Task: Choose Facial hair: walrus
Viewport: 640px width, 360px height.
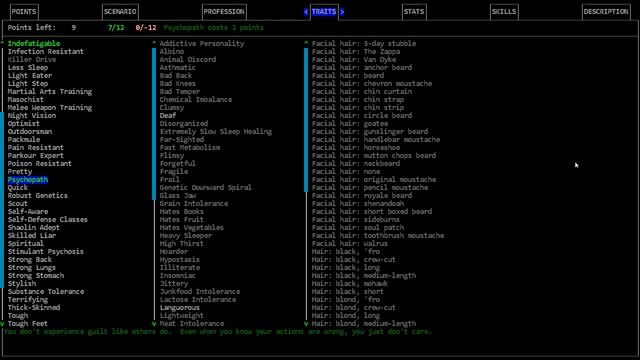Action: [350, 244]
